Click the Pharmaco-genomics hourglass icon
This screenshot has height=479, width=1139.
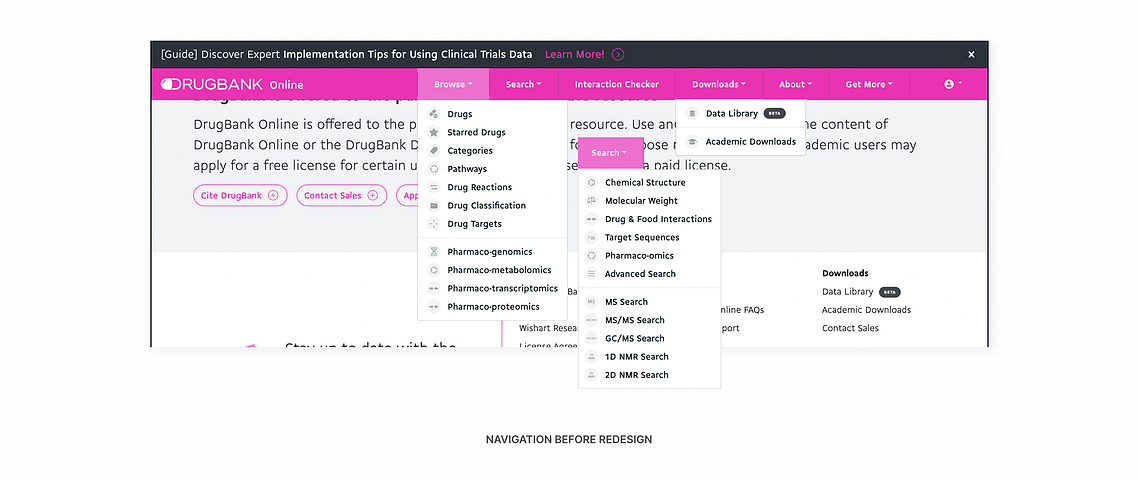(434, 251)
